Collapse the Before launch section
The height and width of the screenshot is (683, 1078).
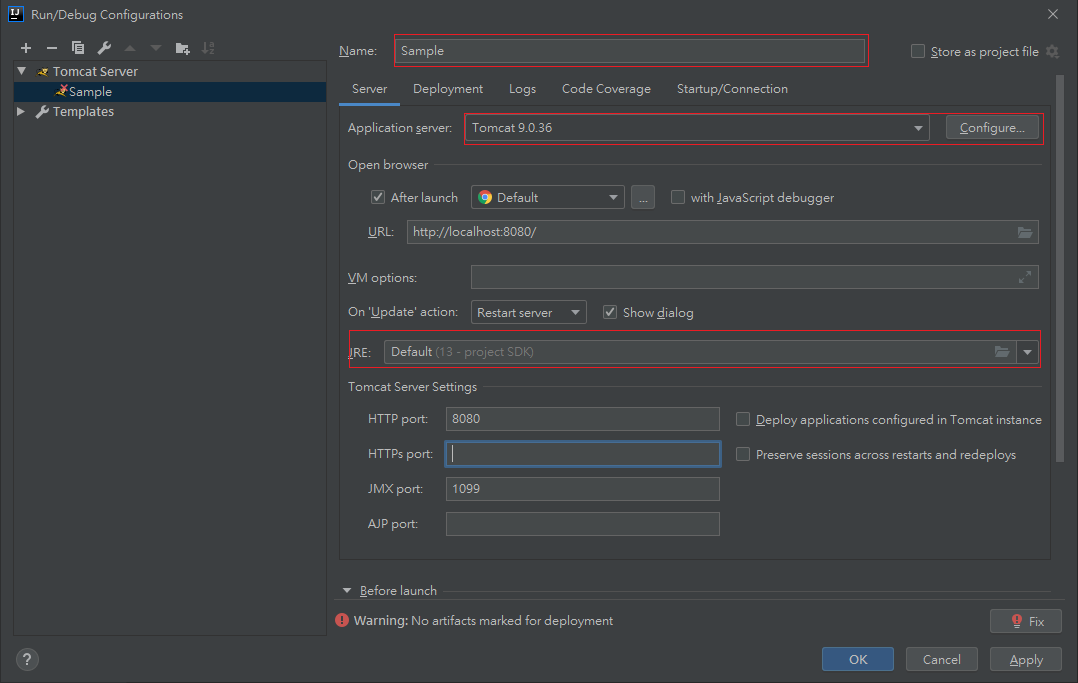(x=347, y=591)
